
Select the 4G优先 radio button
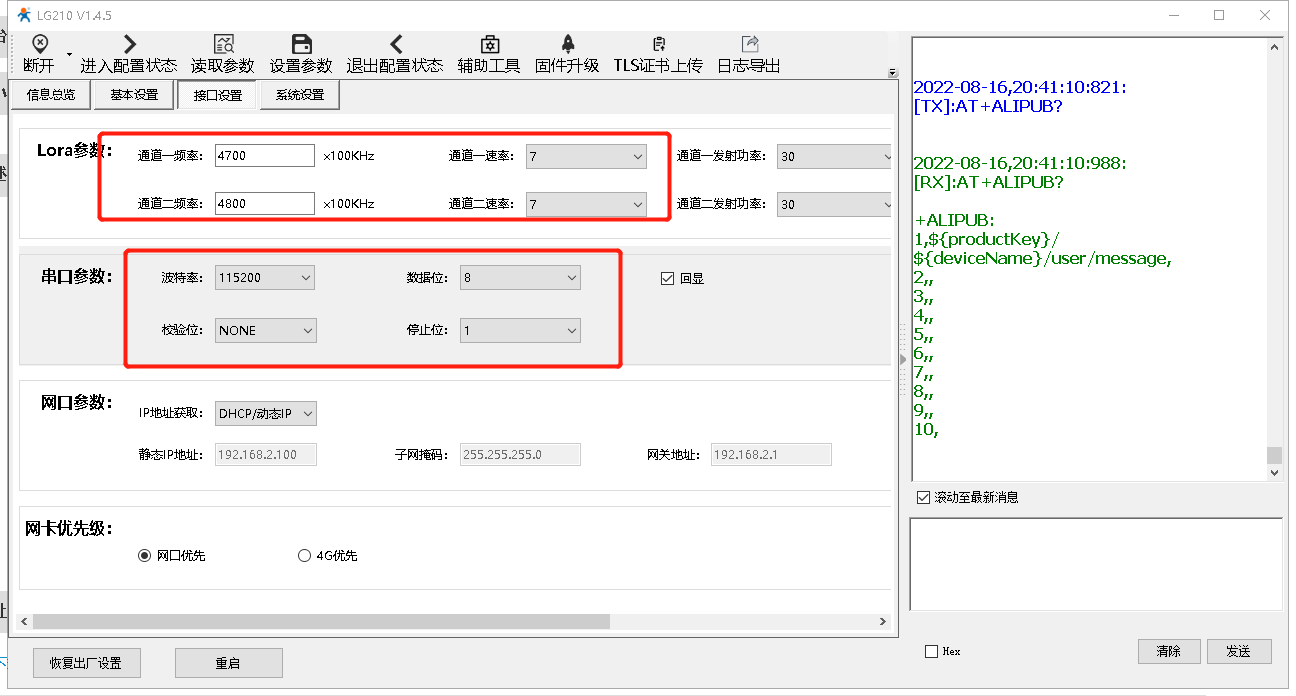[x=305, y=556]
